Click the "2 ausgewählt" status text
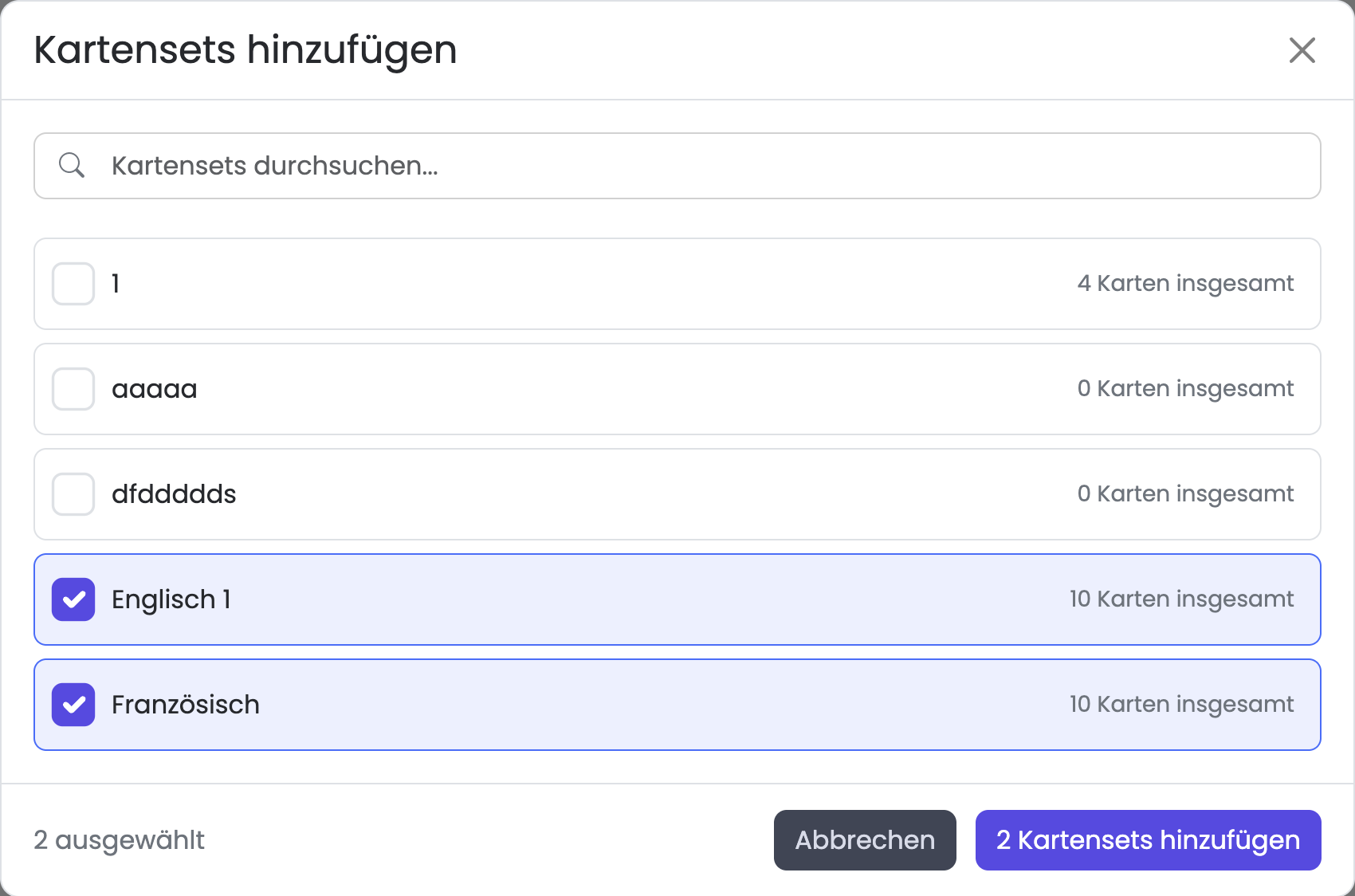The image size is (1355, 896). pos(119,840)
